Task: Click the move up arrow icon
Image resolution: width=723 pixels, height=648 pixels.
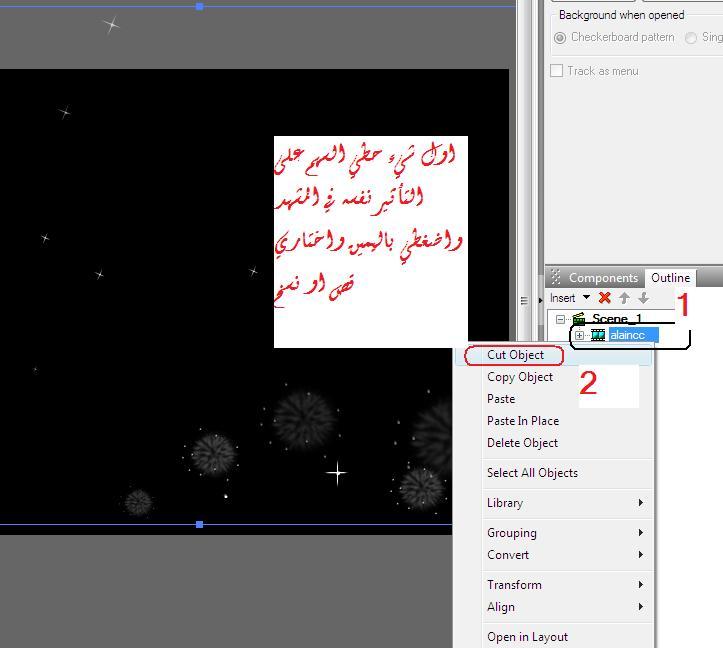Action: coord(624,298)
